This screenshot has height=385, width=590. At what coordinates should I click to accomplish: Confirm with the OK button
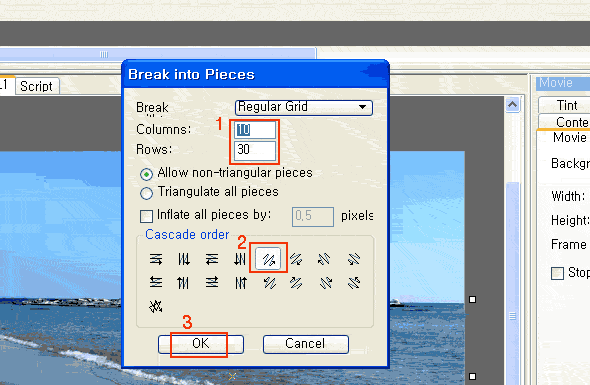pyautogui.click(x=201, y=344)
